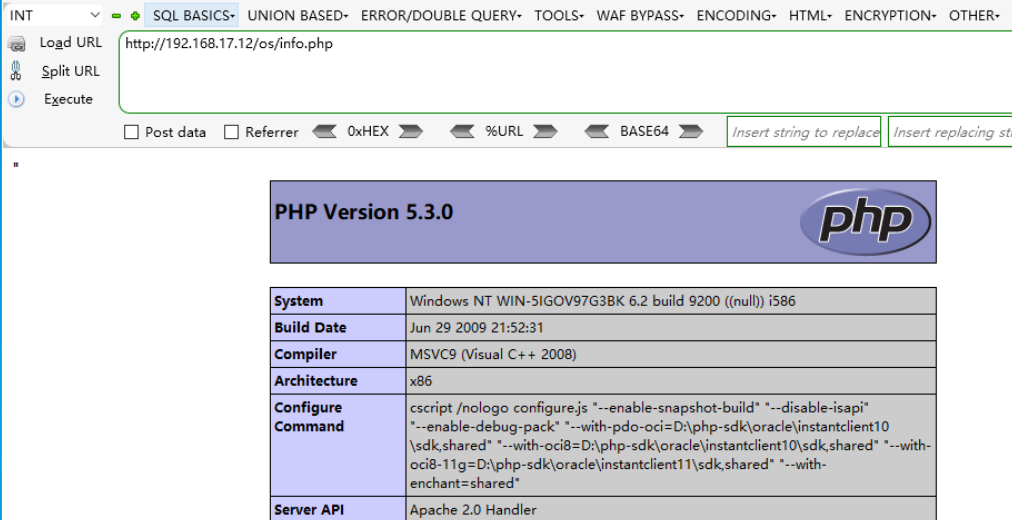Click the Windows NT system value
The height and width of the screenshot is (520, 1012).
[x=602, y=301]
